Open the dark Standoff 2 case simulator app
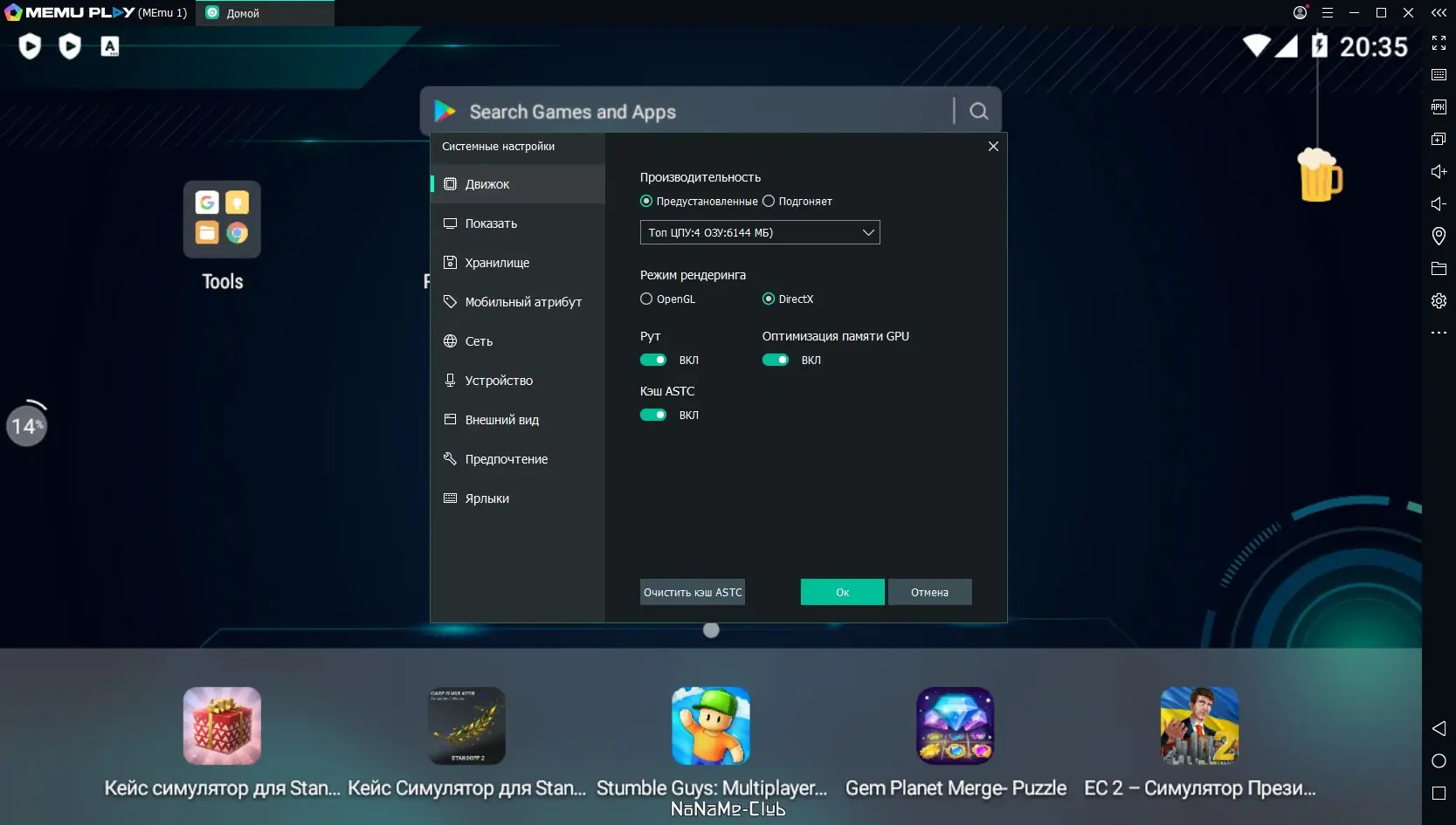Screen dimensions: 1456x825 466,725
